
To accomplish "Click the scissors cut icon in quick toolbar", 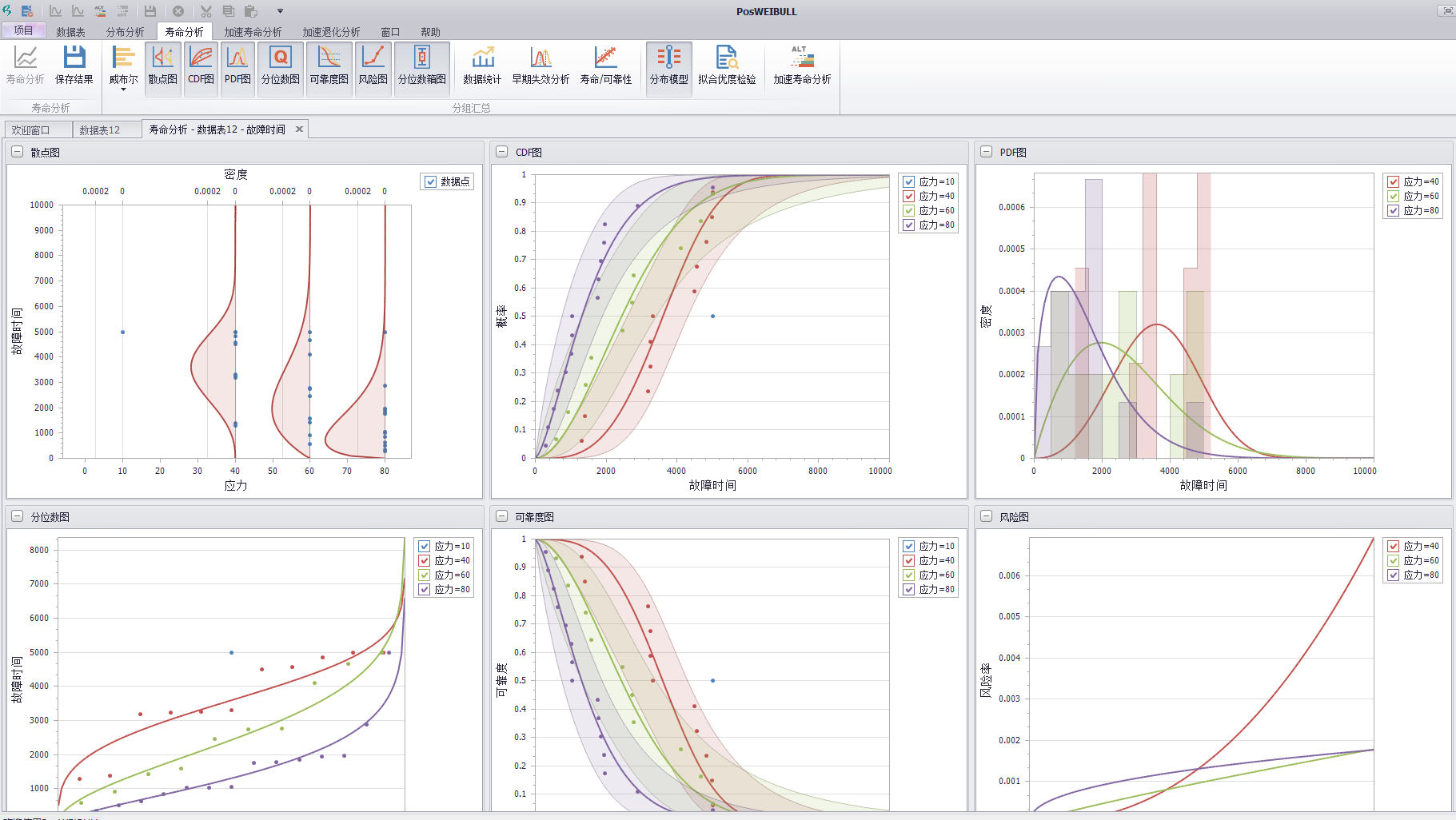I will (x=206, y=11).
